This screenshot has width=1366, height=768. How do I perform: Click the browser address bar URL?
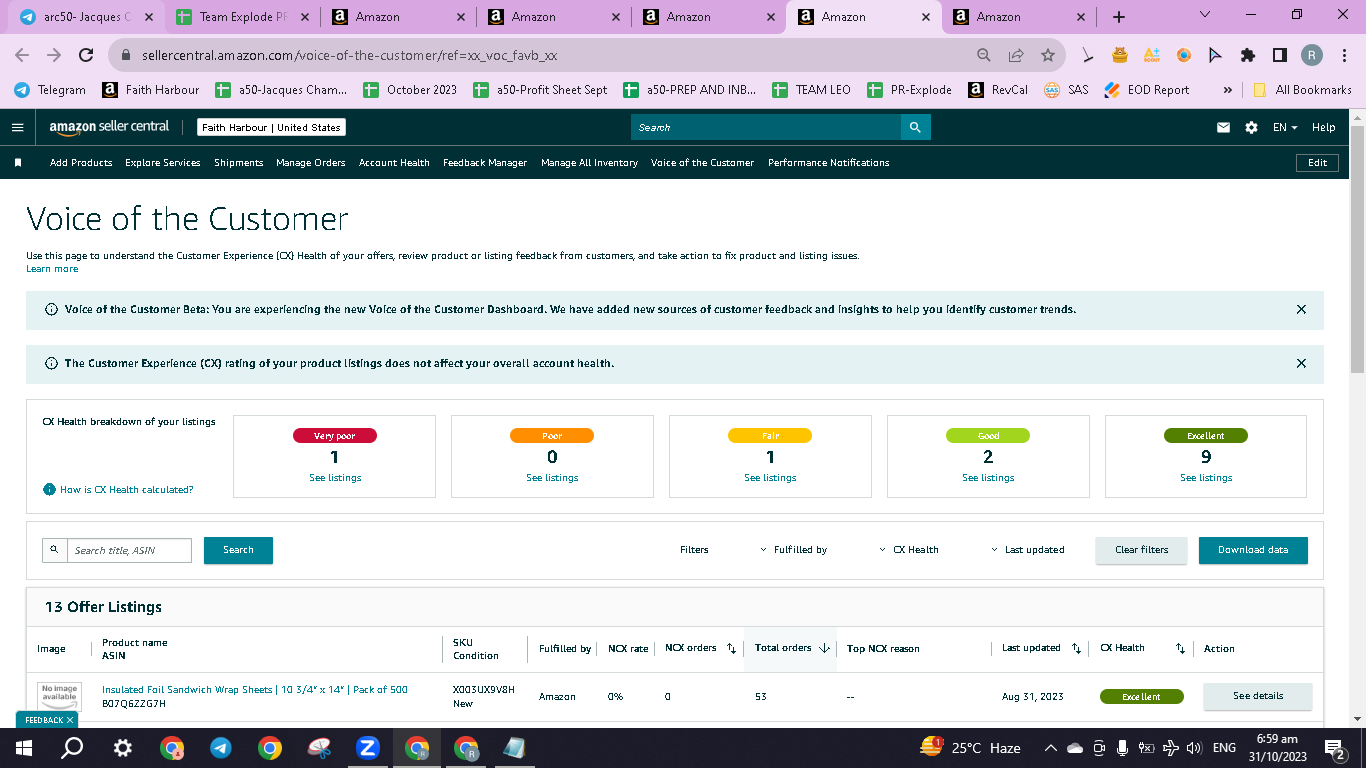(x=349, y=56)
